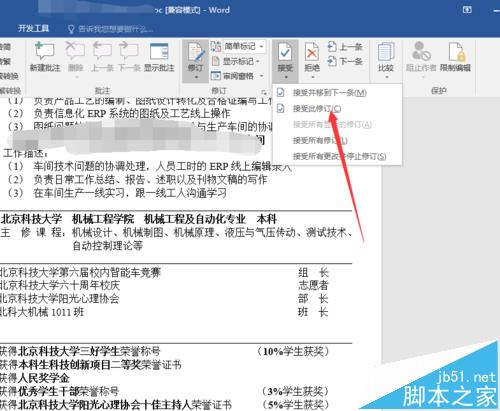
Task: Click the 比较 (Compare) documents icon
Action: 386,52
